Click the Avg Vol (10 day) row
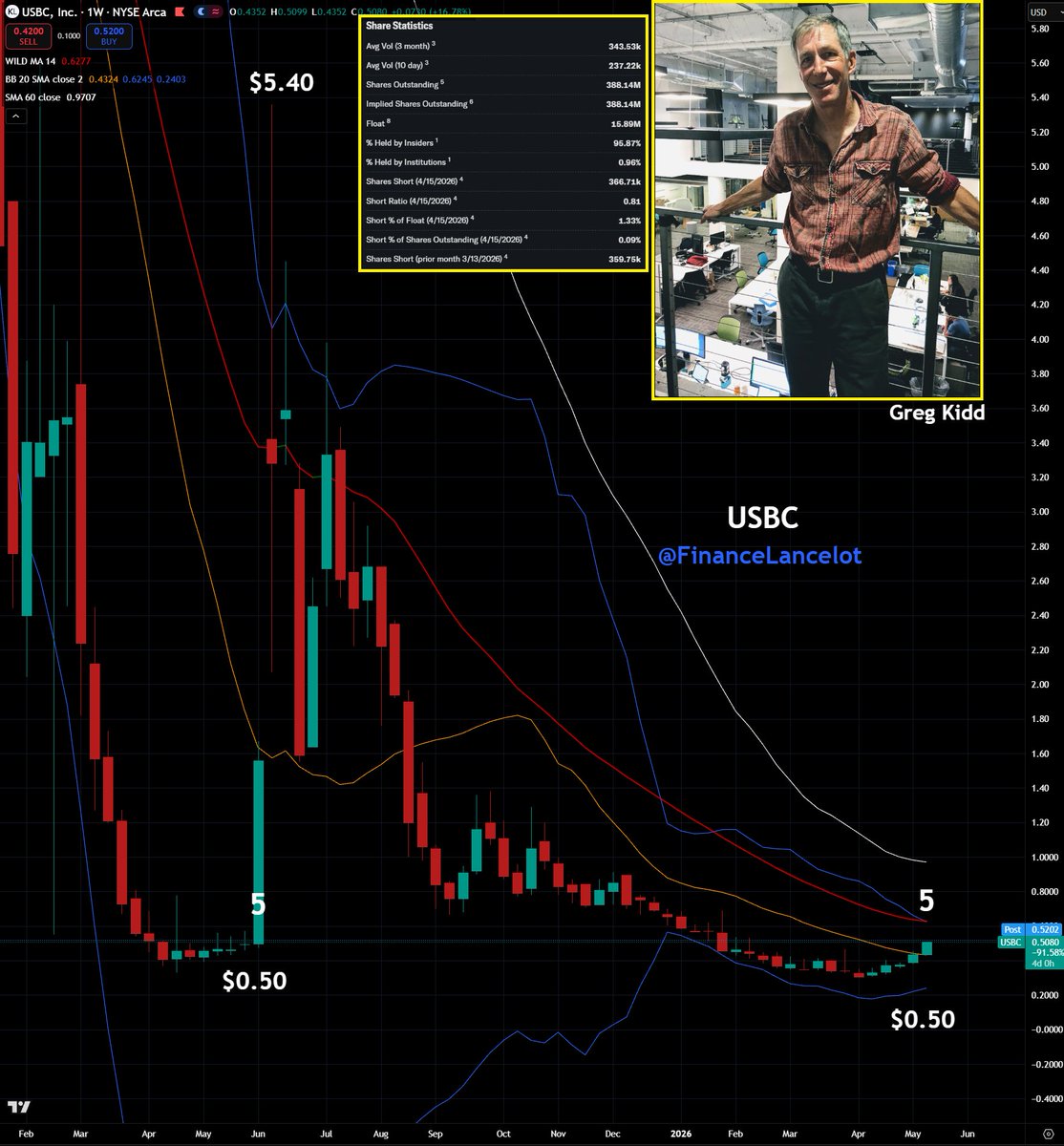 click(x=503, y=65)
